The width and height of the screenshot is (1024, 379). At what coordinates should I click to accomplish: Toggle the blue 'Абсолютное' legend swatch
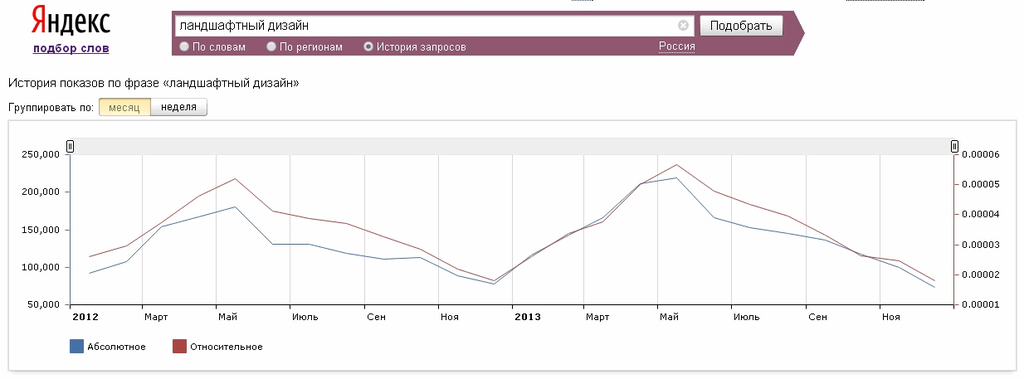click(76, 346)
